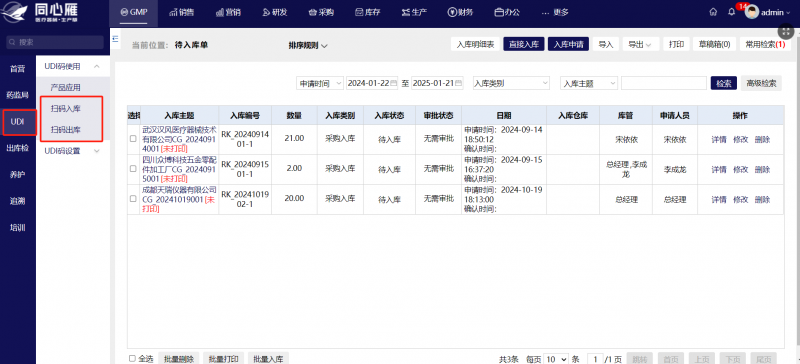The height and width of the screenshot is (364, 800).
Task: Click 修改 for the RK_20240915 01-1 row
Action: 740,169
